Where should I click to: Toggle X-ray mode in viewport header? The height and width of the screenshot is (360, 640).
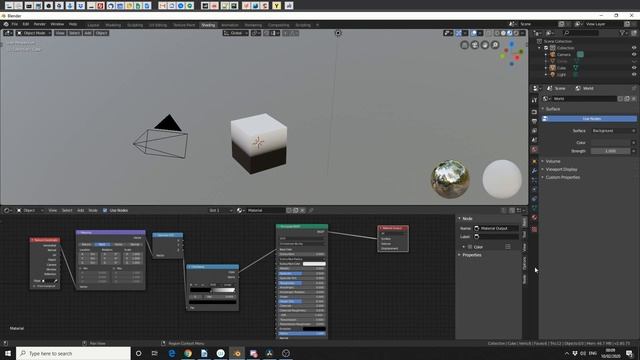(489, 33)
